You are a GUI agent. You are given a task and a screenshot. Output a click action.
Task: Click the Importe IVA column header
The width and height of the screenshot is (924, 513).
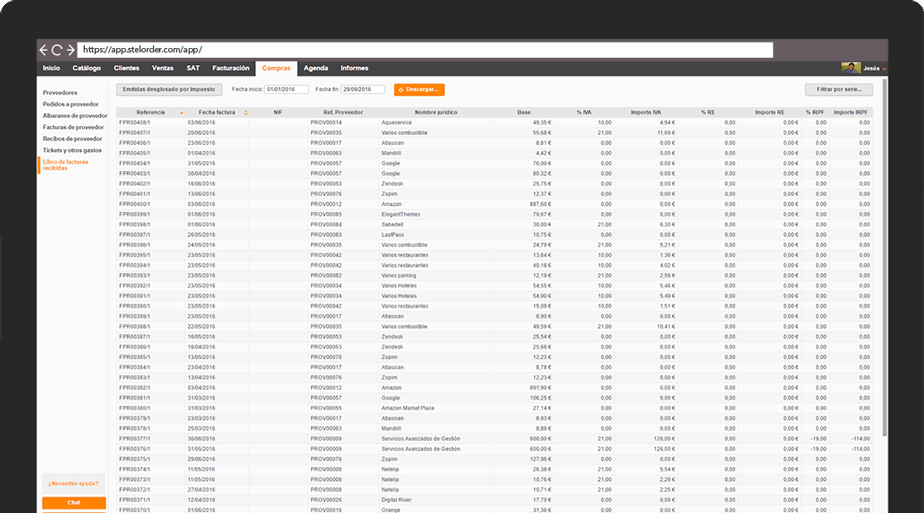[646, 112]
